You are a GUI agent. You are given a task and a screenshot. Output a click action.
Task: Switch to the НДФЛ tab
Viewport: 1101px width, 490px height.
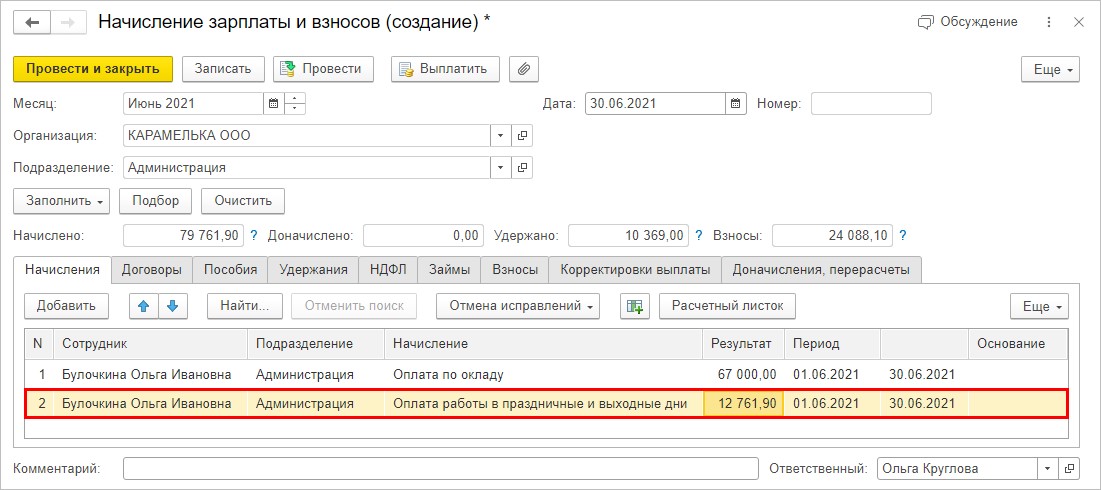pos(388,270)
